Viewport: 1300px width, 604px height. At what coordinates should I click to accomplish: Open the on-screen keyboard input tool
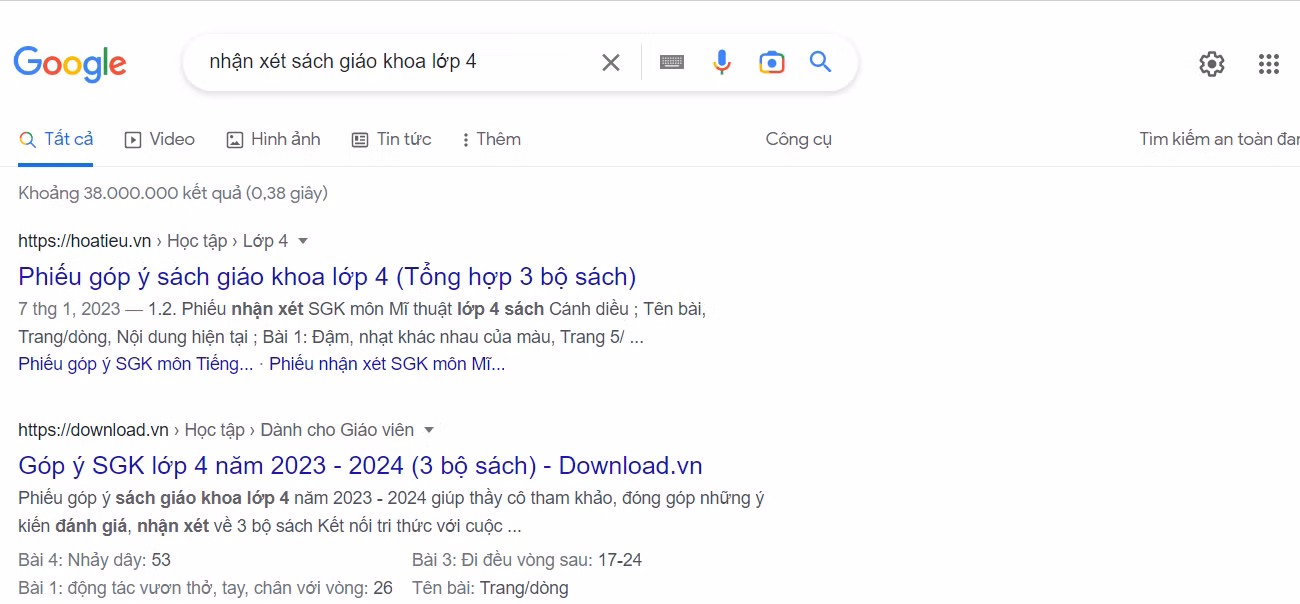pyautogui.click(x=672, y=62)
